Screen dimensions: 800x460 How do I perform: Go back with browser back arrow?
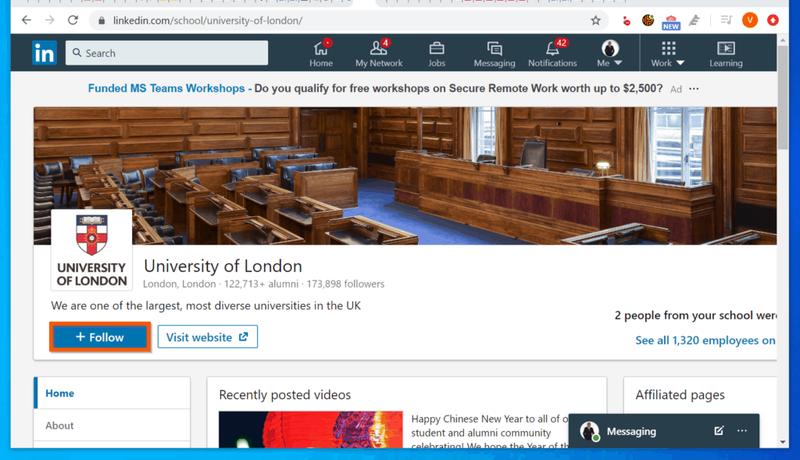(27, 20)
